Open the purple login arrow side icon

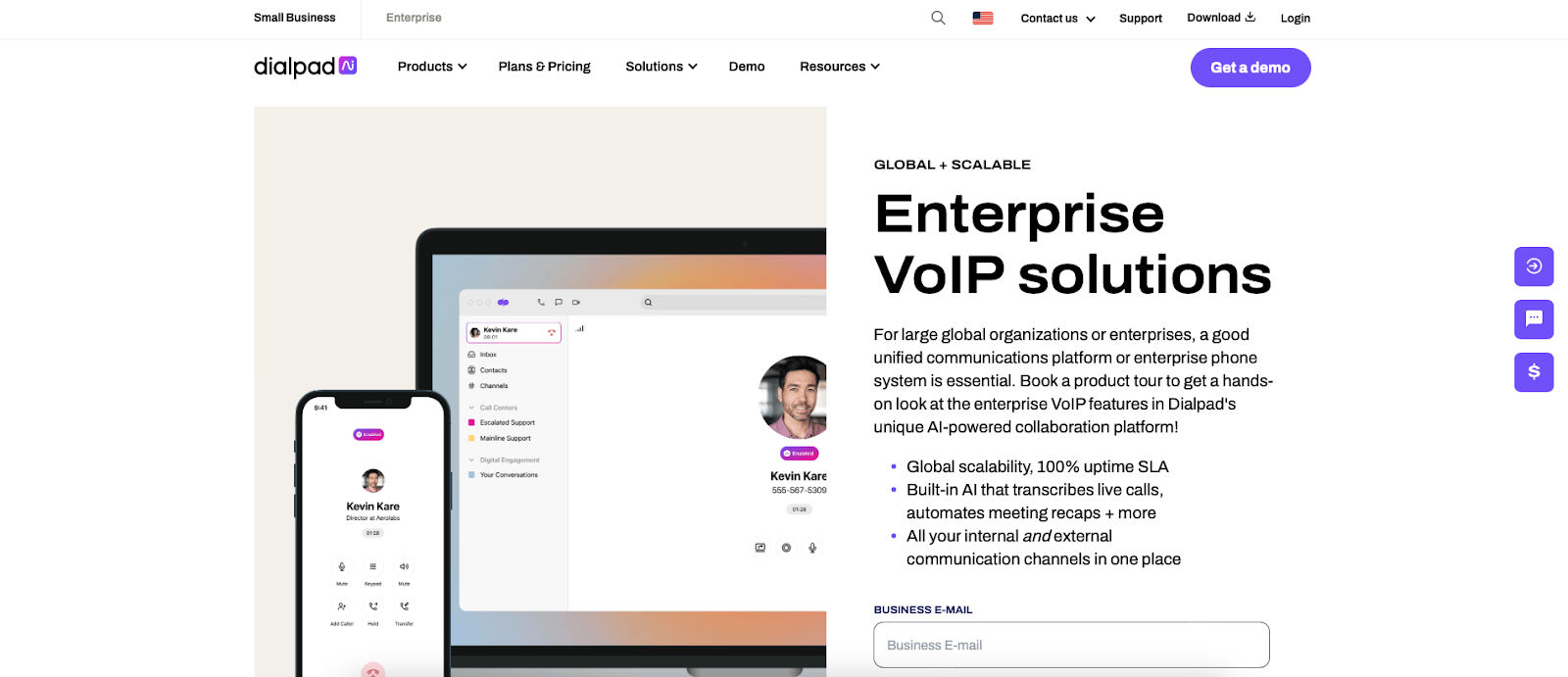pyautogui.click(x=1534, y=266)
